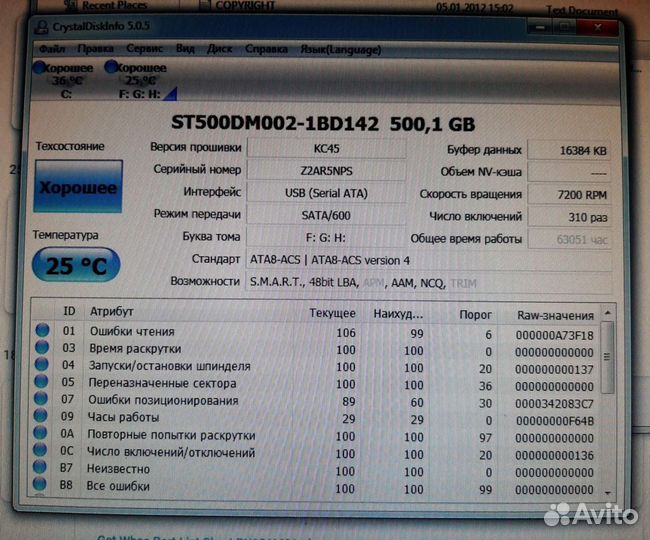Select the Ошибки позиционирования attribute text
This screenshot has height=540, width=650.
pos(163,400)
